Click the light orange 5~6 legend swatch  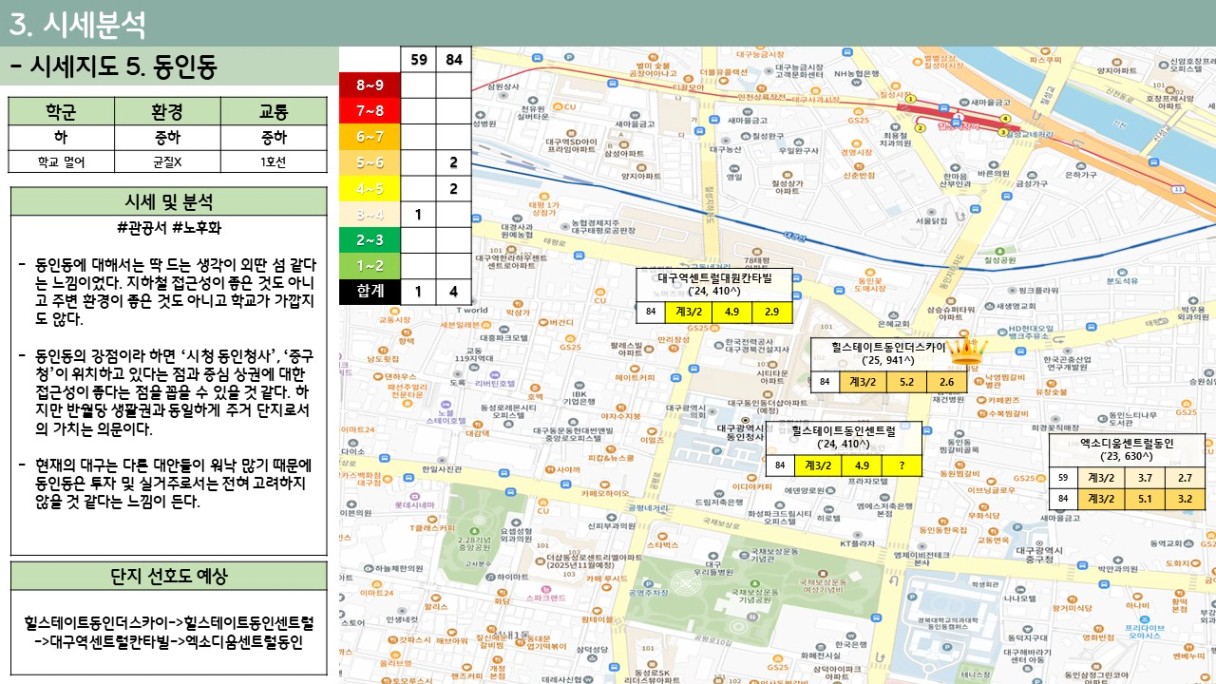pyautogui.click(x=370, y=162)
